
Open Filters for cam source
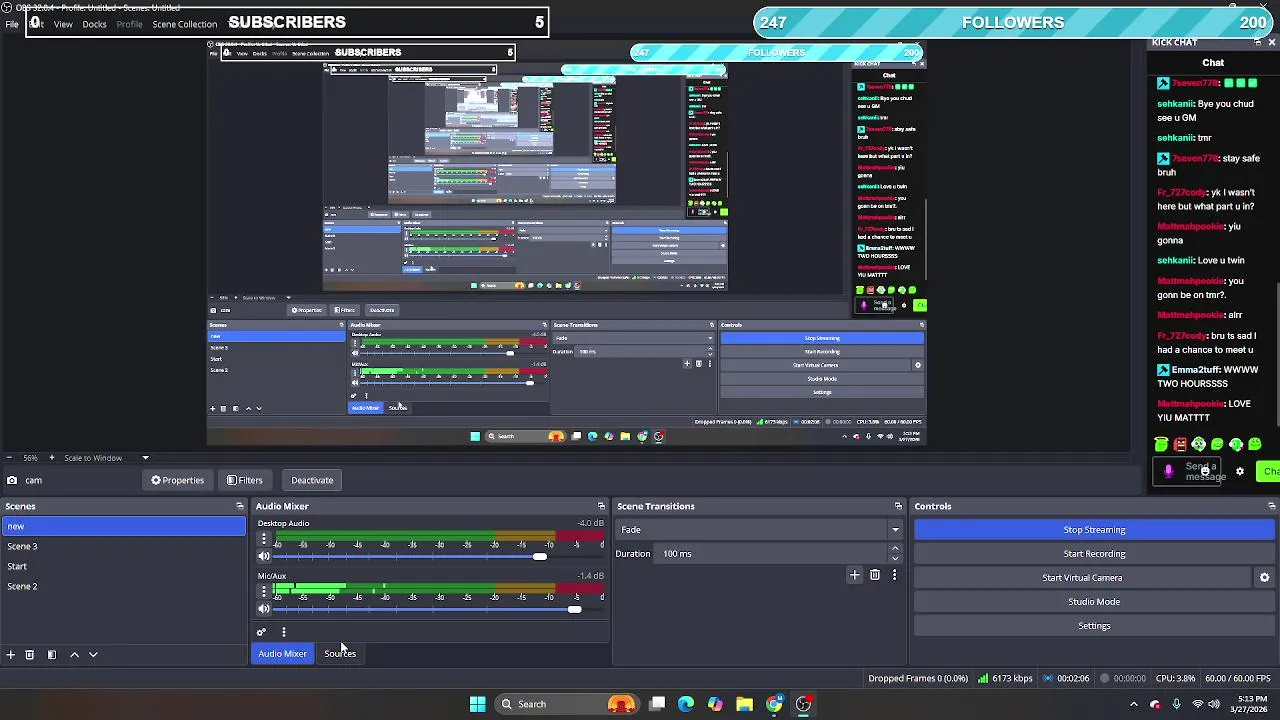(245, 480)
